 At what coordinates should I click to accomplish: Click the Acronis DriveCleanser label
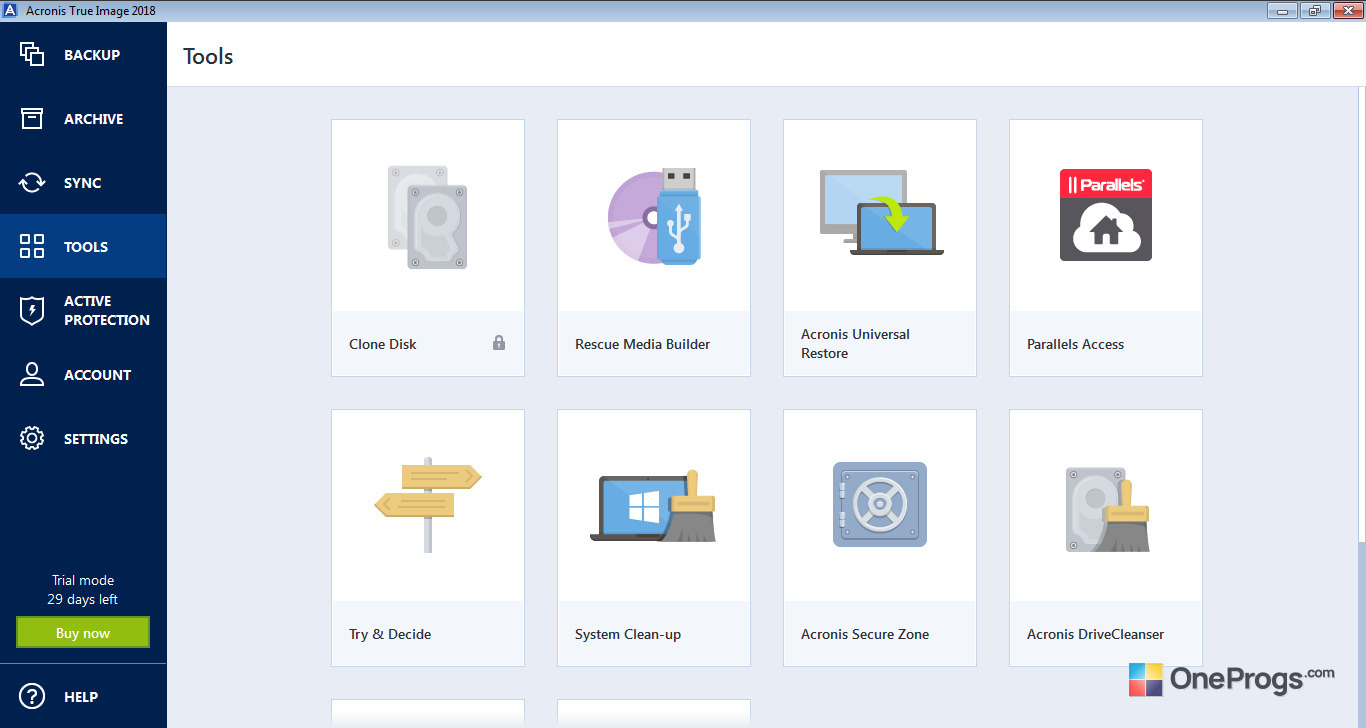click(1096, 634)
